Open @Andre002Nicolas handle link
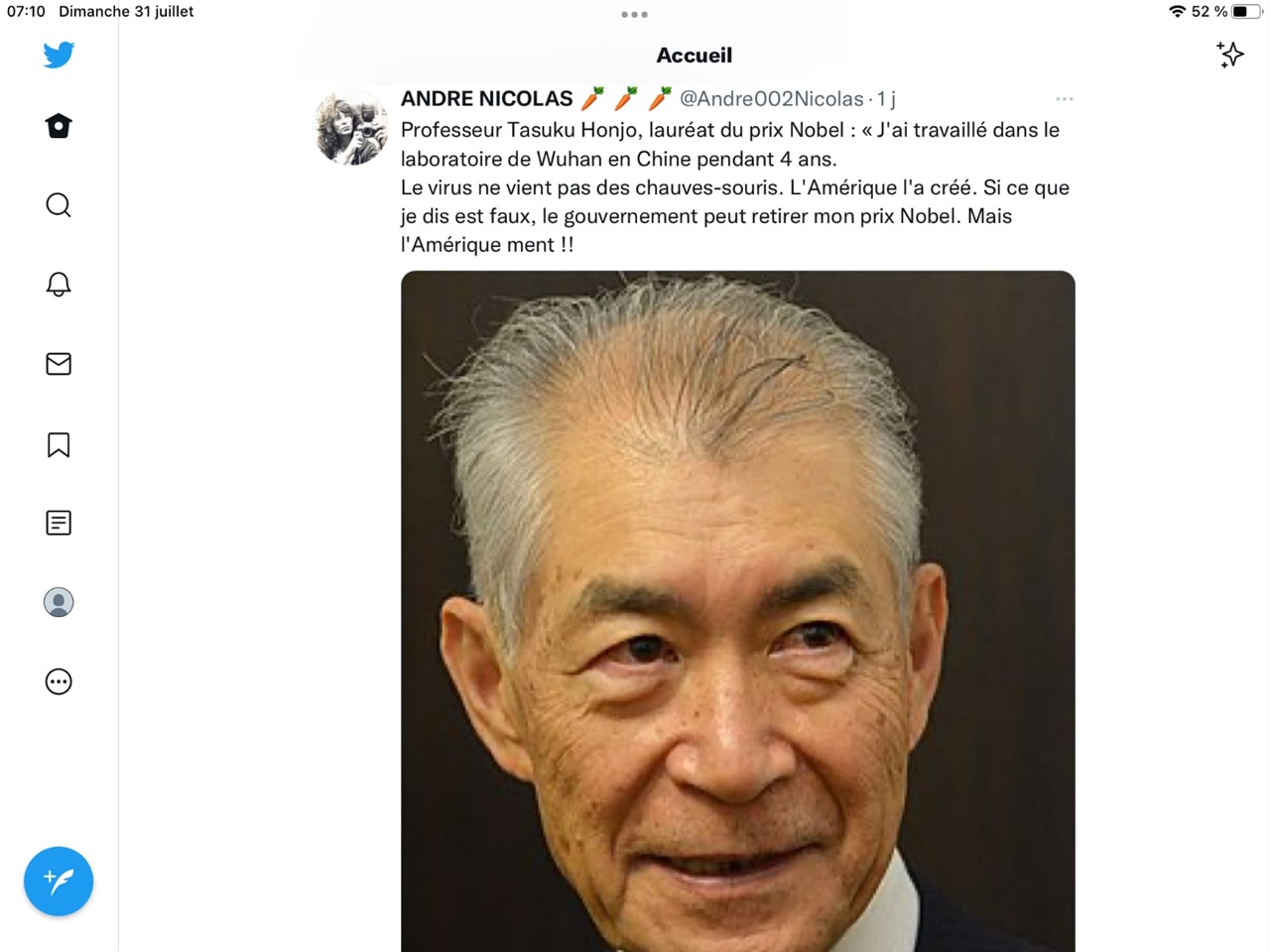 tap(771, 98)
